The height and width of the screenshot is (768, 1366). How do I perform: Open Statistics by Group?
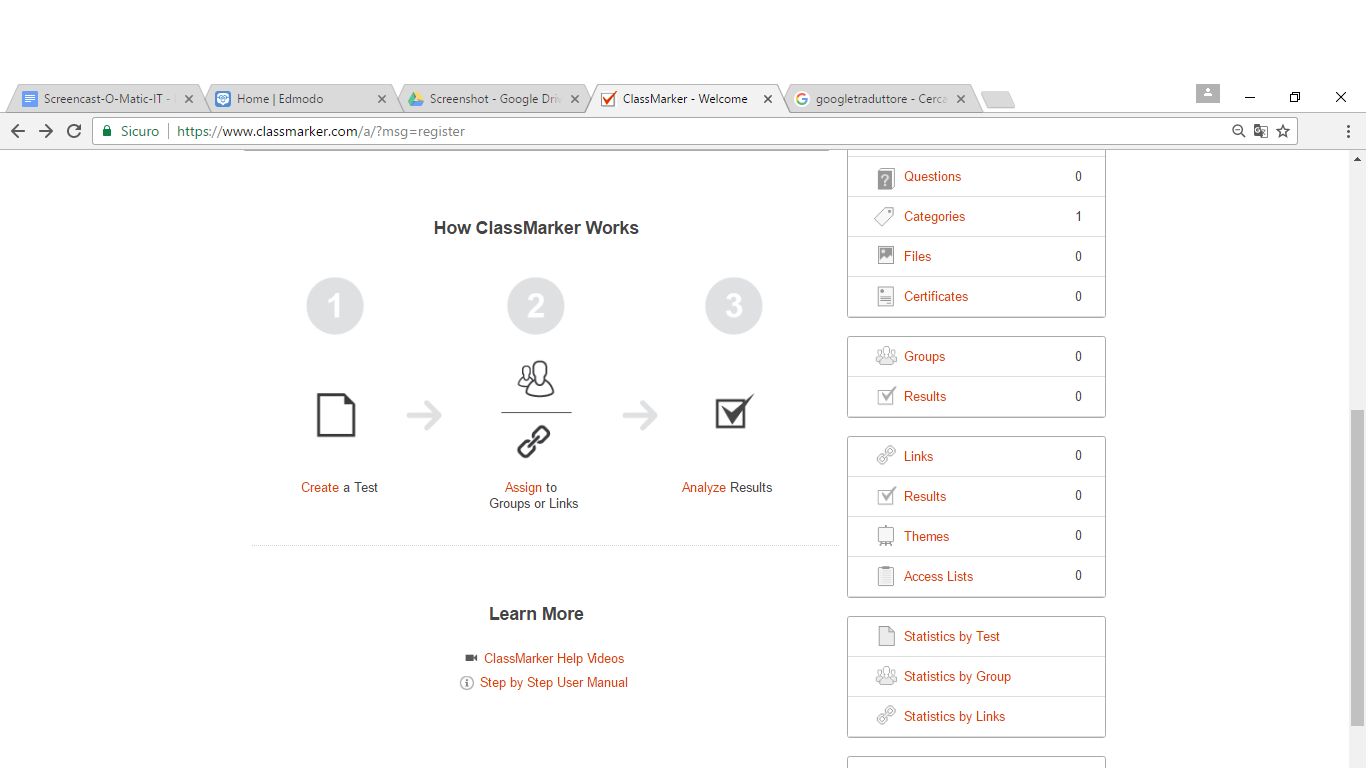pos(957,677)
